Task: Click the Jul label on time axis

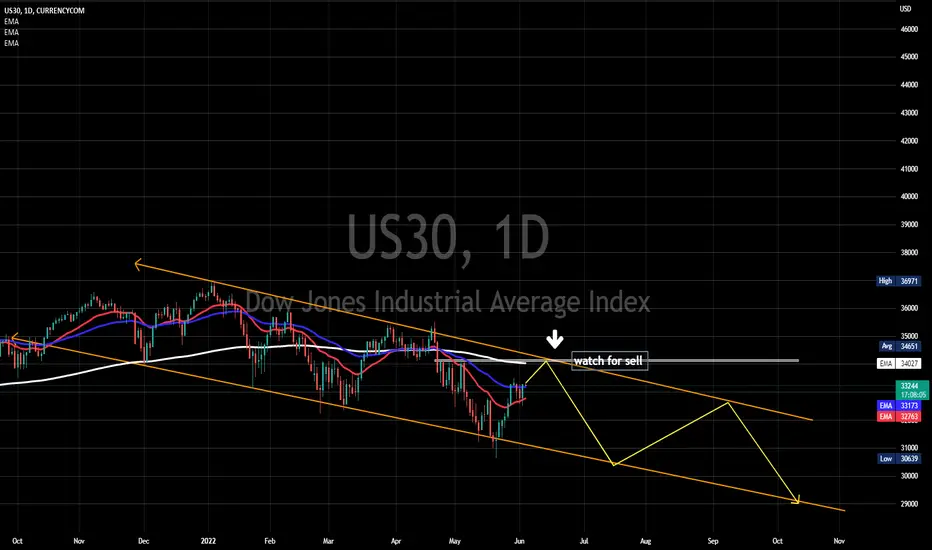Action: pos(584,541)
